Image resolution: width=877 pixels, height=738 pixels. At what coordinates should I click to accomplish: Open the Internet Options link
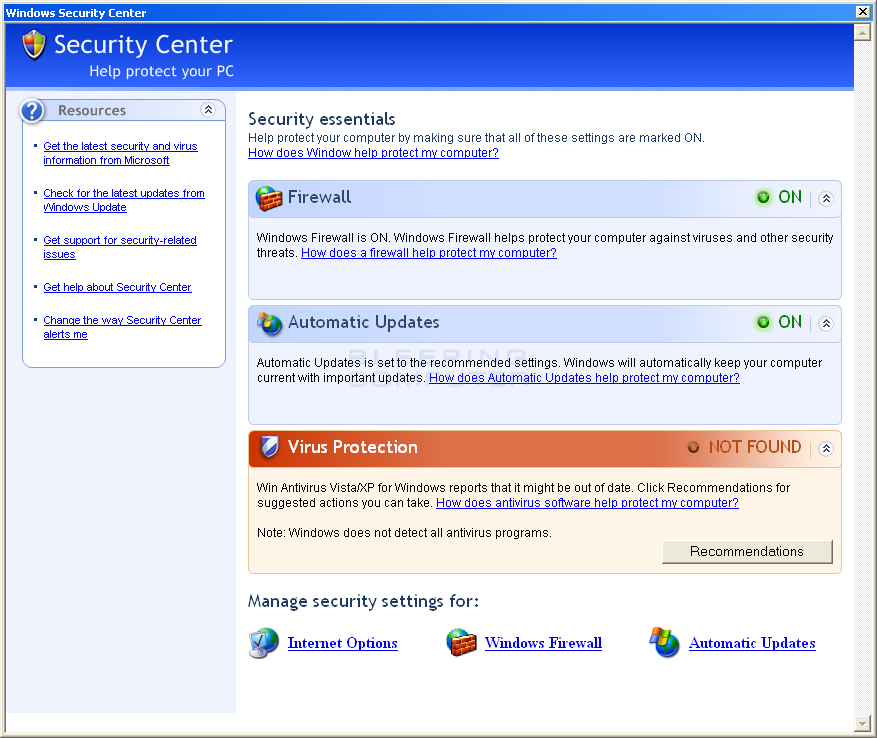pyautogui.click(x=342, y=643)
